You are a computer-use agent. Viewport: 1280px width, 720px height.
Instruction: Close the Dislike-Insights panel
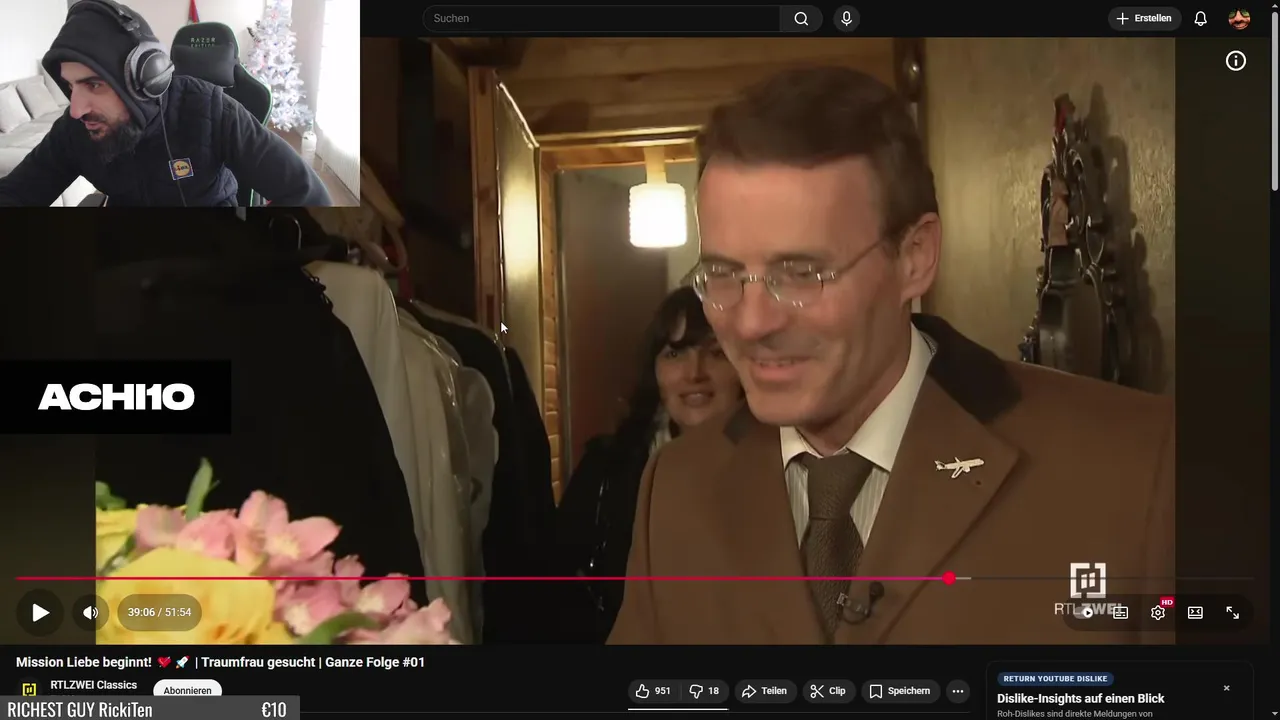point(1227,688)
